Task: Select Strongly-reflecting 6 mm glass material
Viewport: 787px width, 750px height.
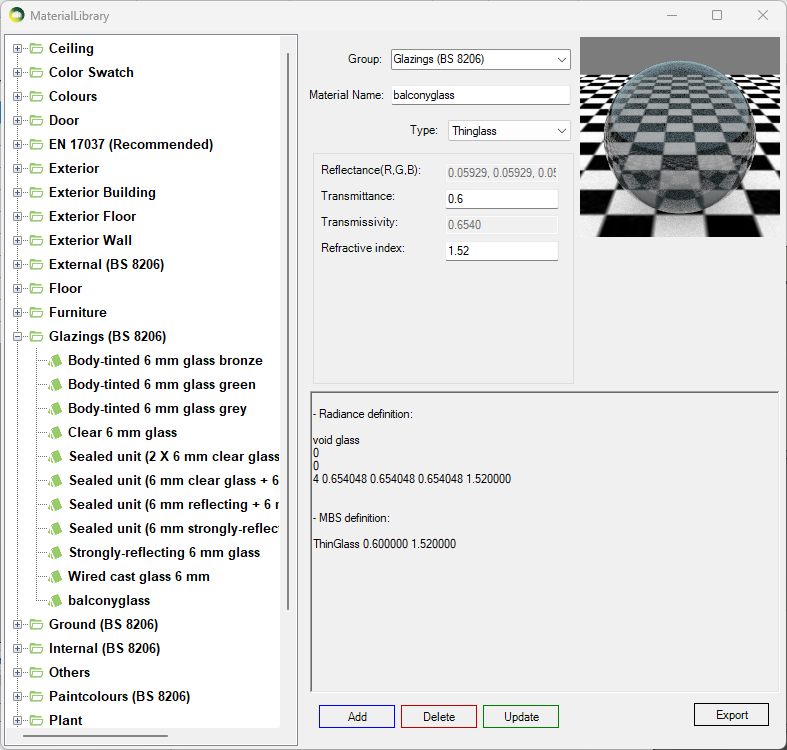Action: pos(163,552)
